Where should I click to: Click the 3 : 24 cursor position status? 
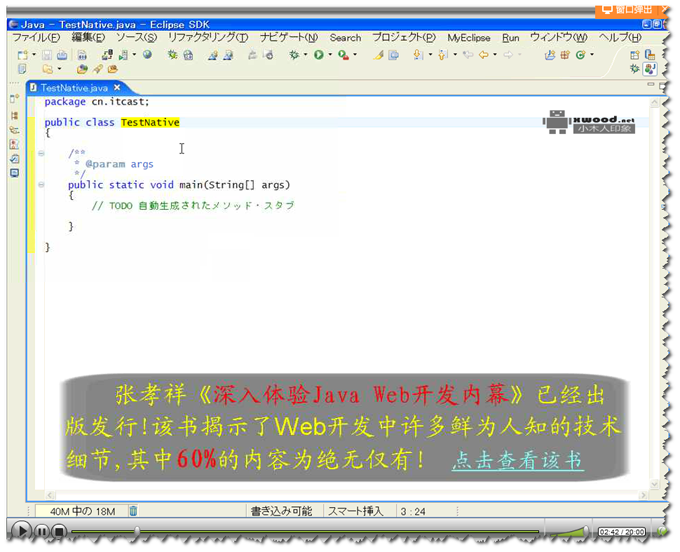click(x=413, y=512)
